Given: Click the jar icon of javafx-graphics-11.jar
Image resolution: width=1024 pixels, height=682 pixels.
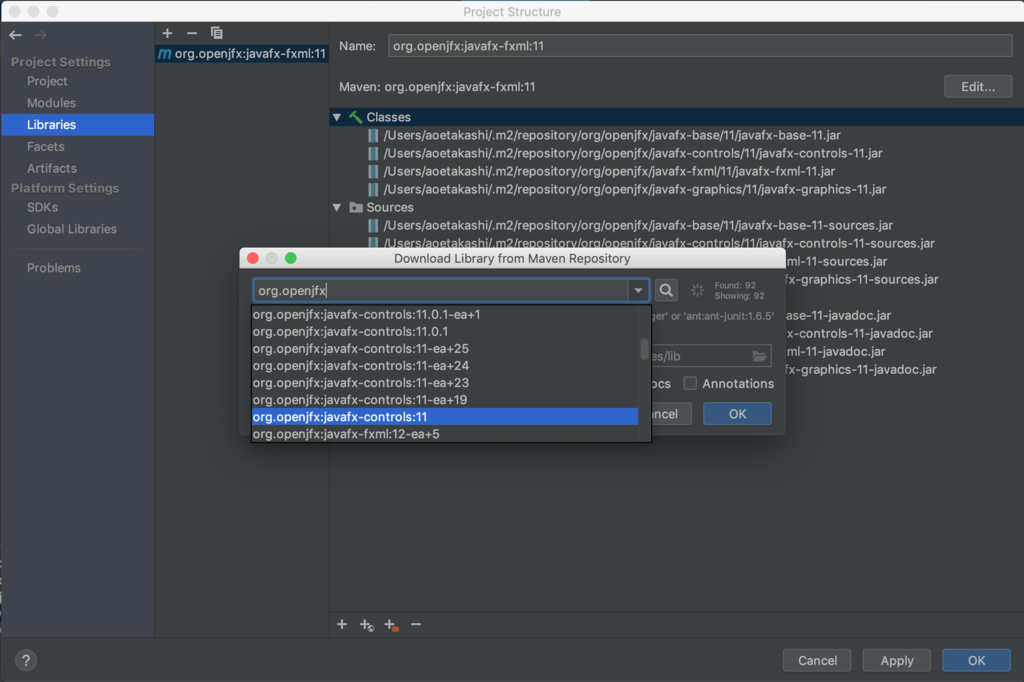Looking at the screenshot, I should point(373,189).
